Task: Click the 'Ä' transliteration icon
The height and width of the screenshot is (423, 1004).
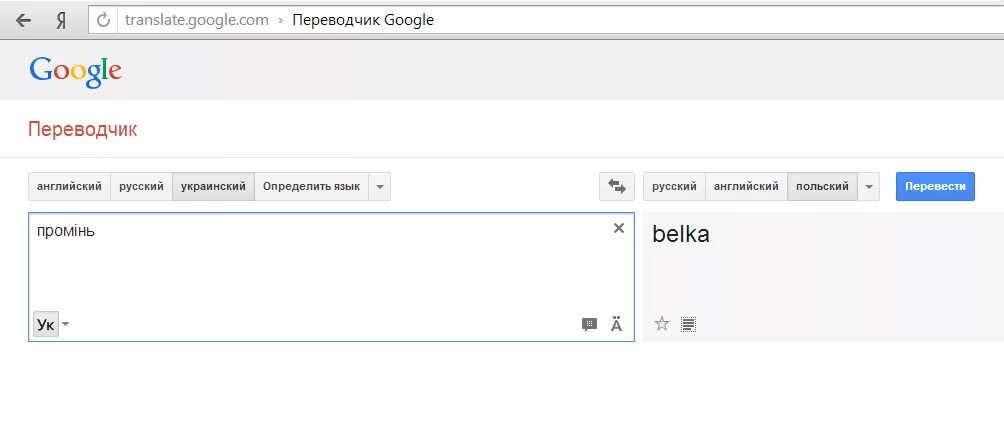Action: tap(616, 324)
